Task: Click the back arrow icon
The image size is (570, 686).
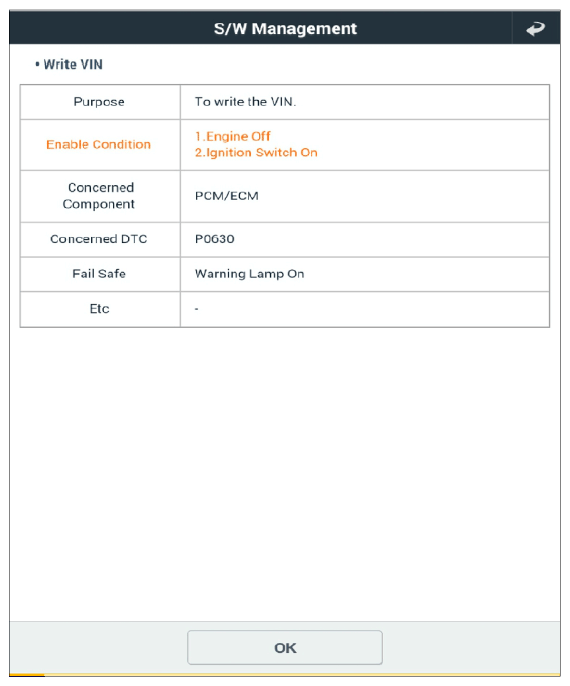Action: (535, 29)
